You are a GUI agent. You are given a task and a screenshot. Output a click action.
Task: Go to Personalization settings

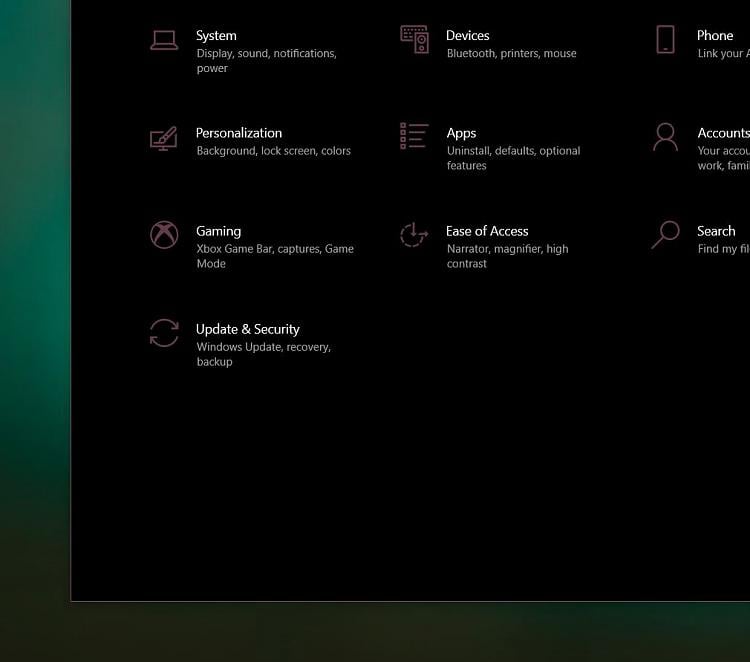coord(239,133)
